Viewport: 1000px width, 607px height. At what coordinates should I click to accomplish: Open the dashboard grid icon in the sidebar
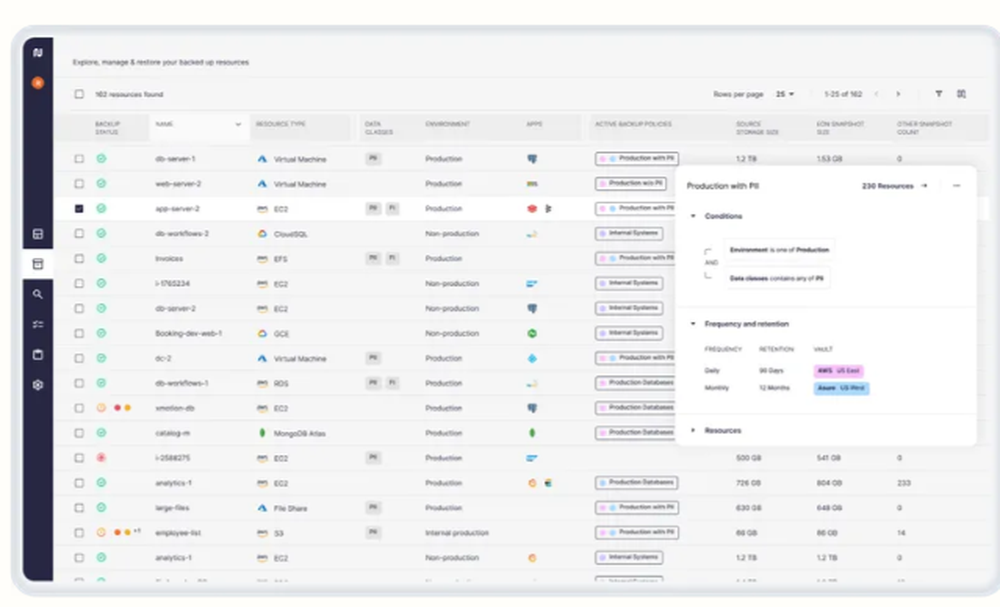point(38,234)
